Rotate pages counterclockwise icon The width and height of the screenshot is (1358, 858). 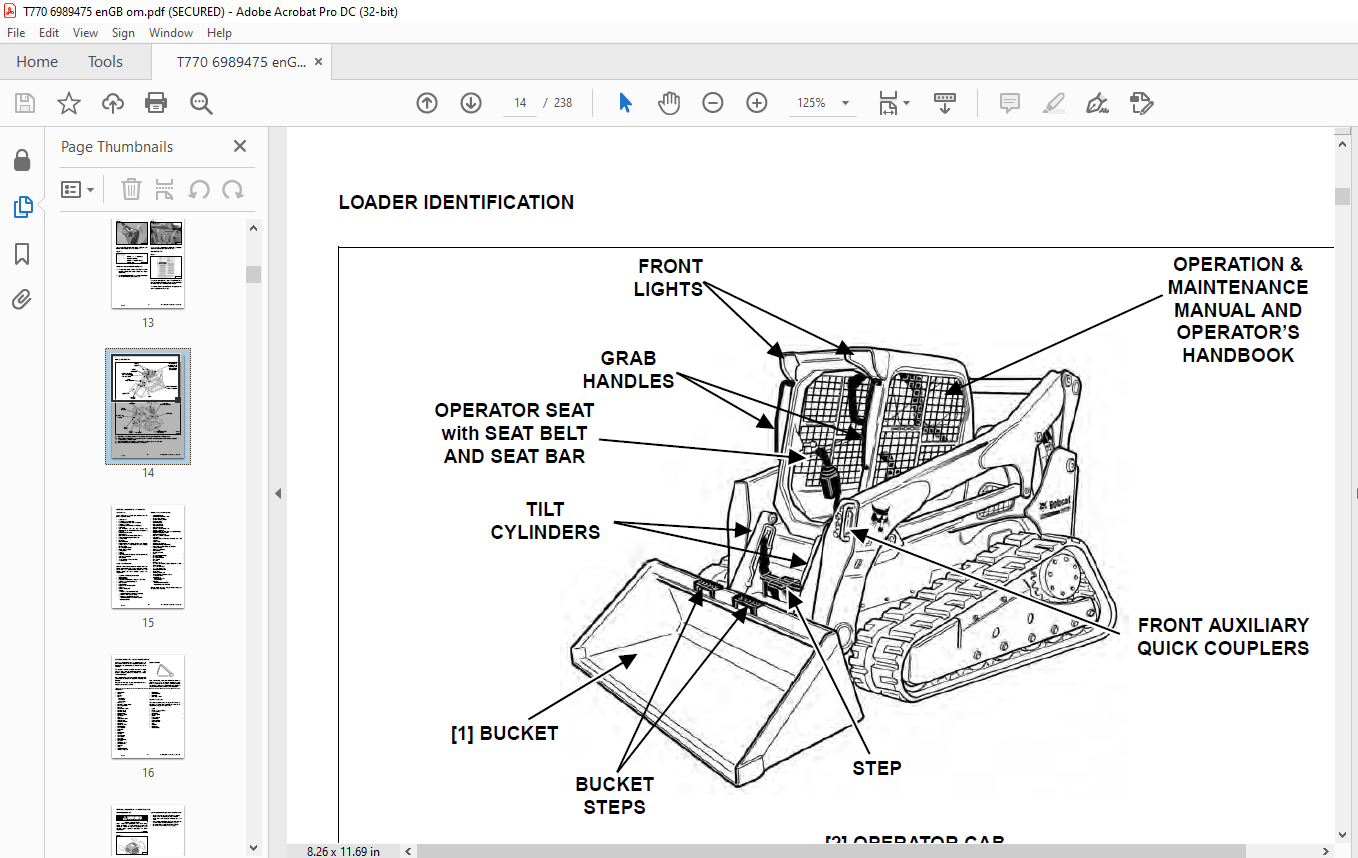coord(199,189)
